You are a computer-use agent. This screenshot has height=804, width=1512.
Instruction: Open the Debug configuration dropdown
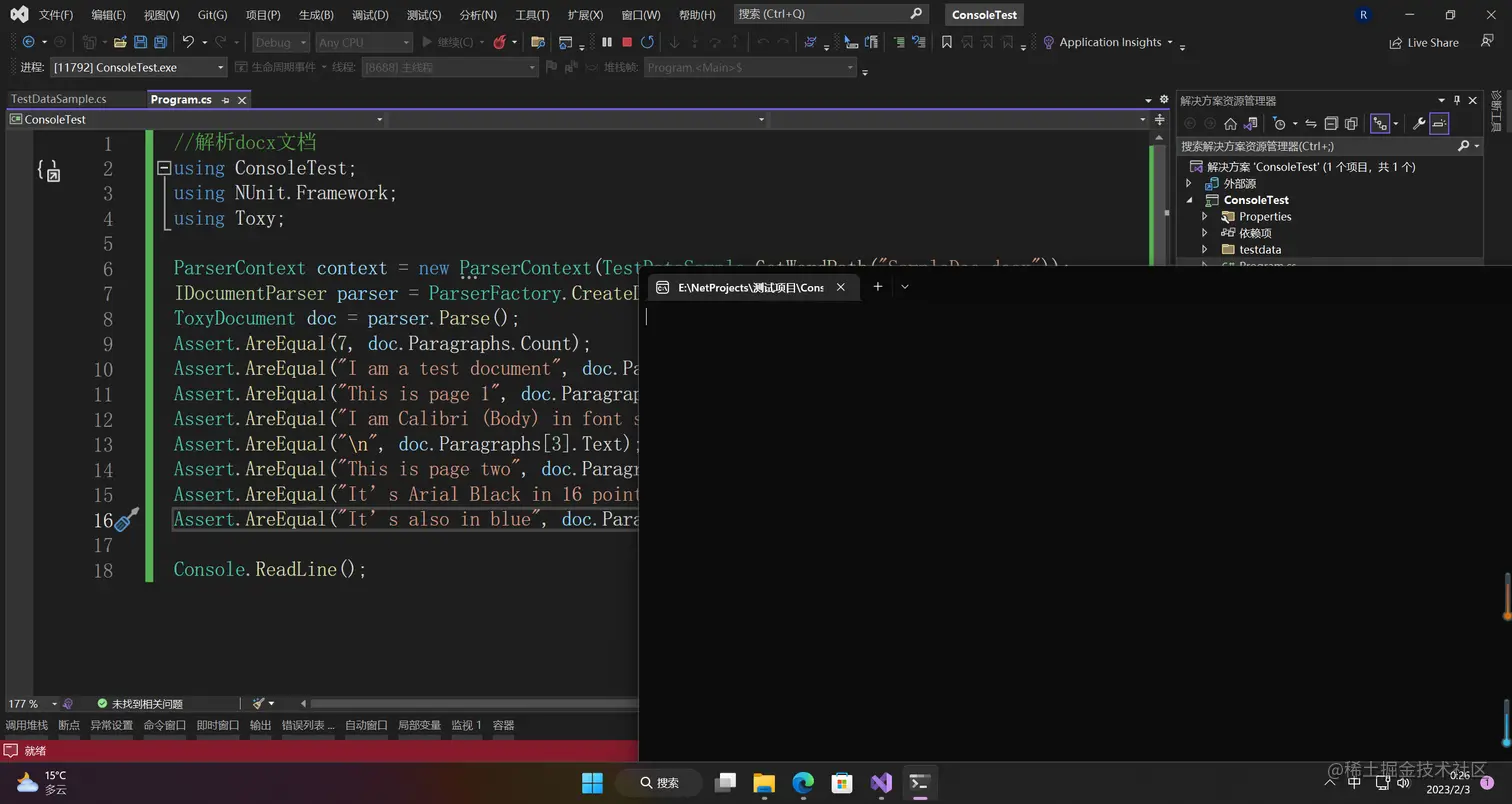pos(279,42)
